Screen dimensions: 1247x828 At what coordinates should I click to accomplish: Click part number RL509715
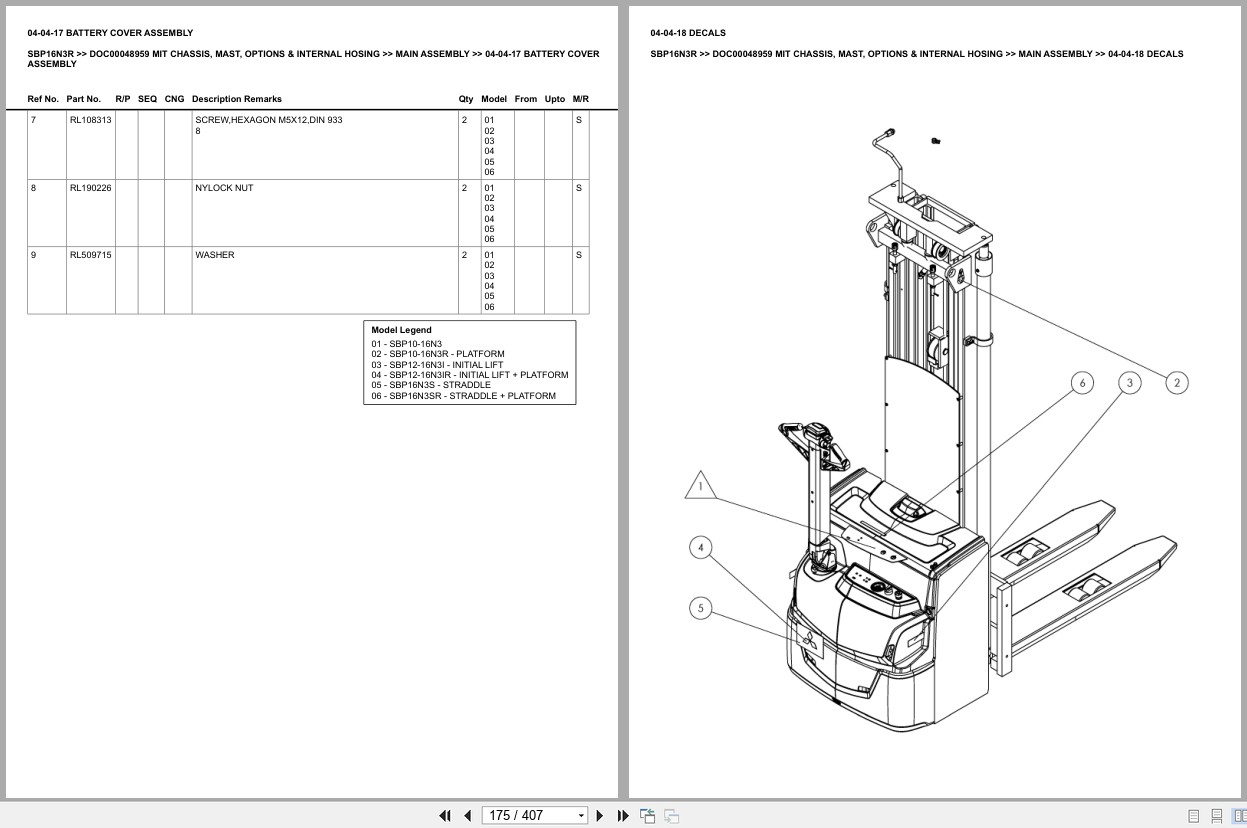(90, 255)
